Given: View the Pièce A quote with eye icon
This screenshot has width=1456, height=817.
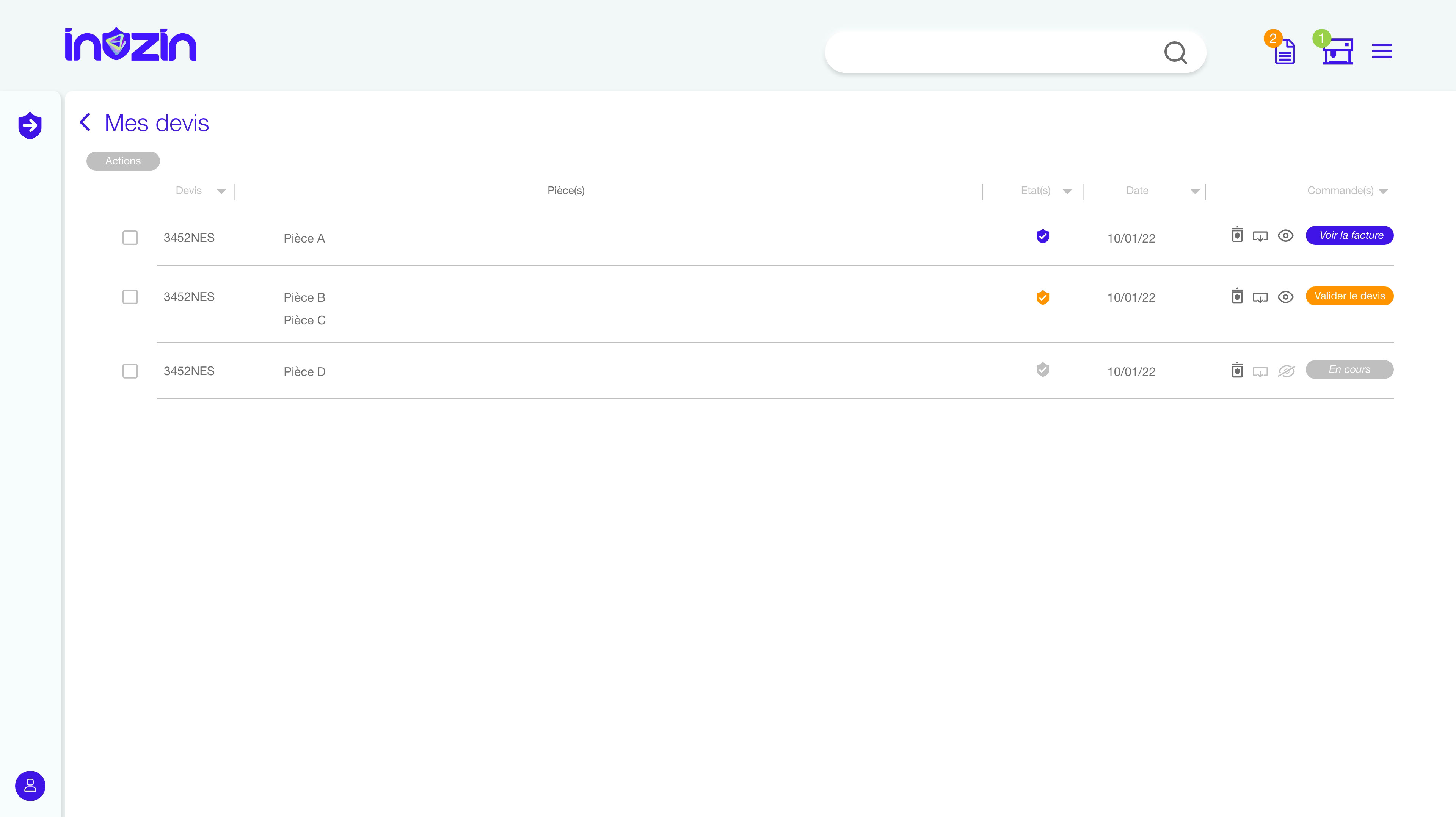Looking at the screenshot, I should pyautogui.click(x=1285, y=236).
